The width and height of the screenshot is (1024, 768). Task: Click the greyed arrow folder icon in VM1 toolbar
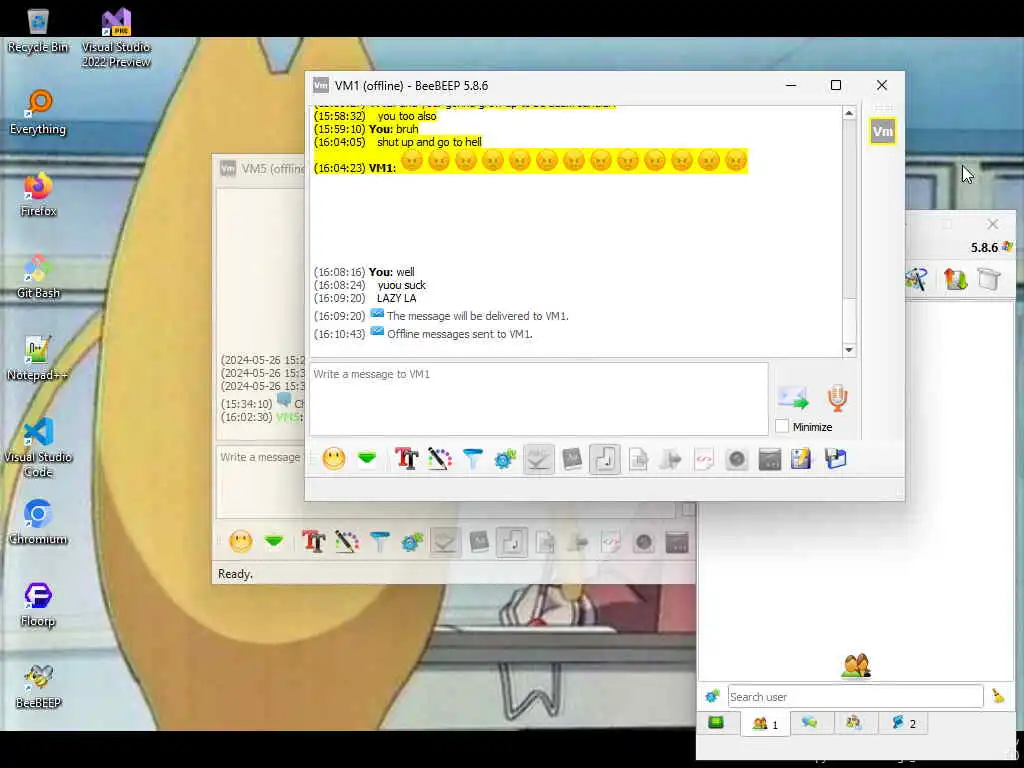pos(671,458)
